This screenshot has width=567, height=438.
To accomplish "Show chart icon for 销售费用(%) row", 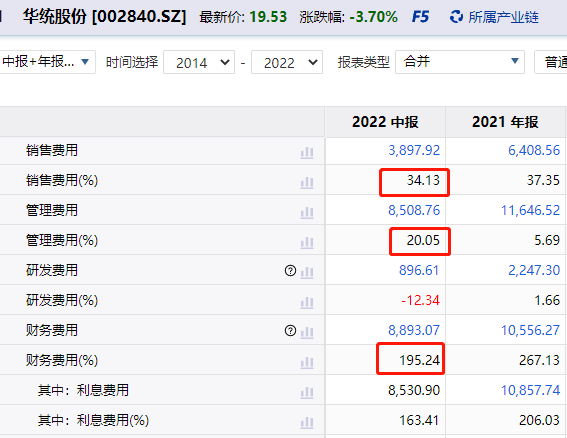I will tap(307, 183).
